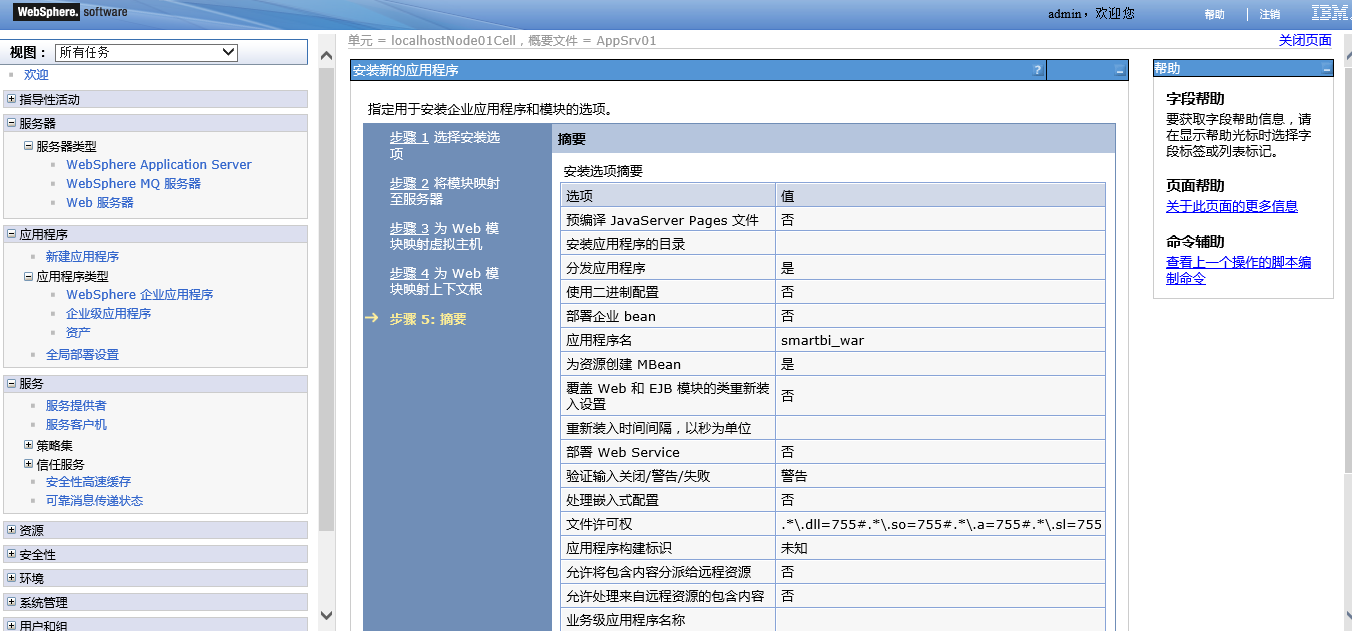Viewport: 1352px width, 631px height.
Task: Click the 处理嵌入式配置 row label
Action: coord(612,500)
